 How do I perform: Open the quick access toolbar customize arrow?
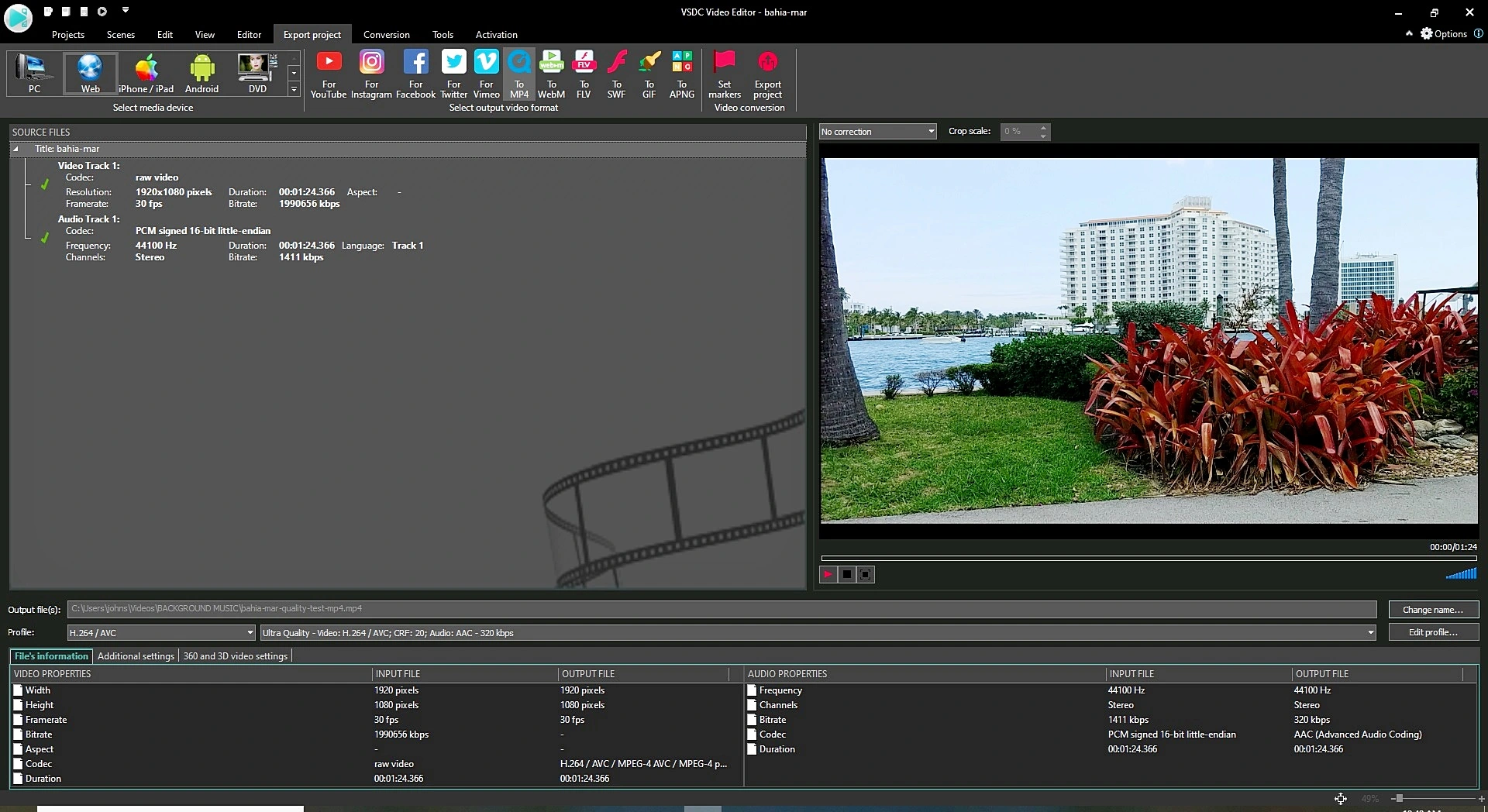coord(126,11)
